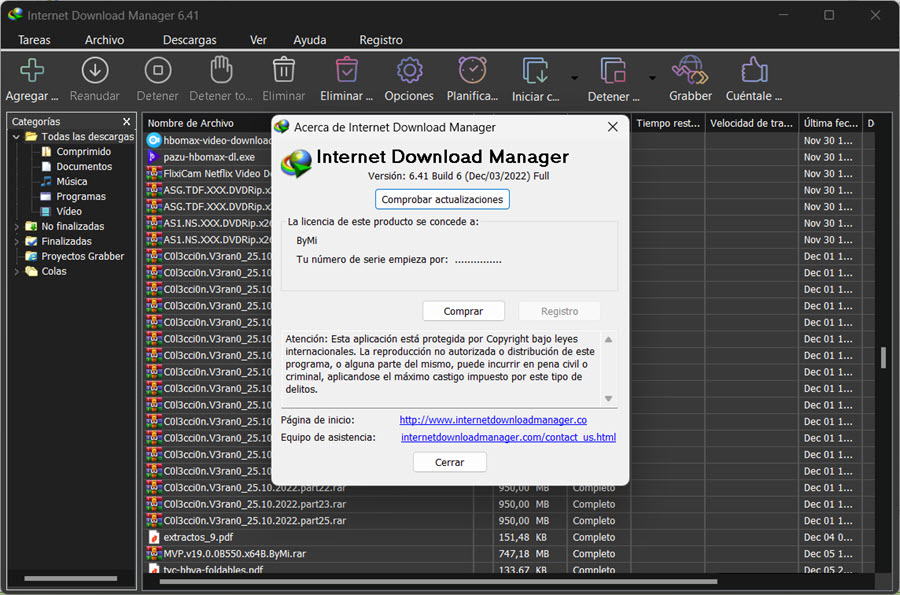The width and height of the screenshot is (900, 595).
Task: Expand the No finalizadas category
Action: 16,227
